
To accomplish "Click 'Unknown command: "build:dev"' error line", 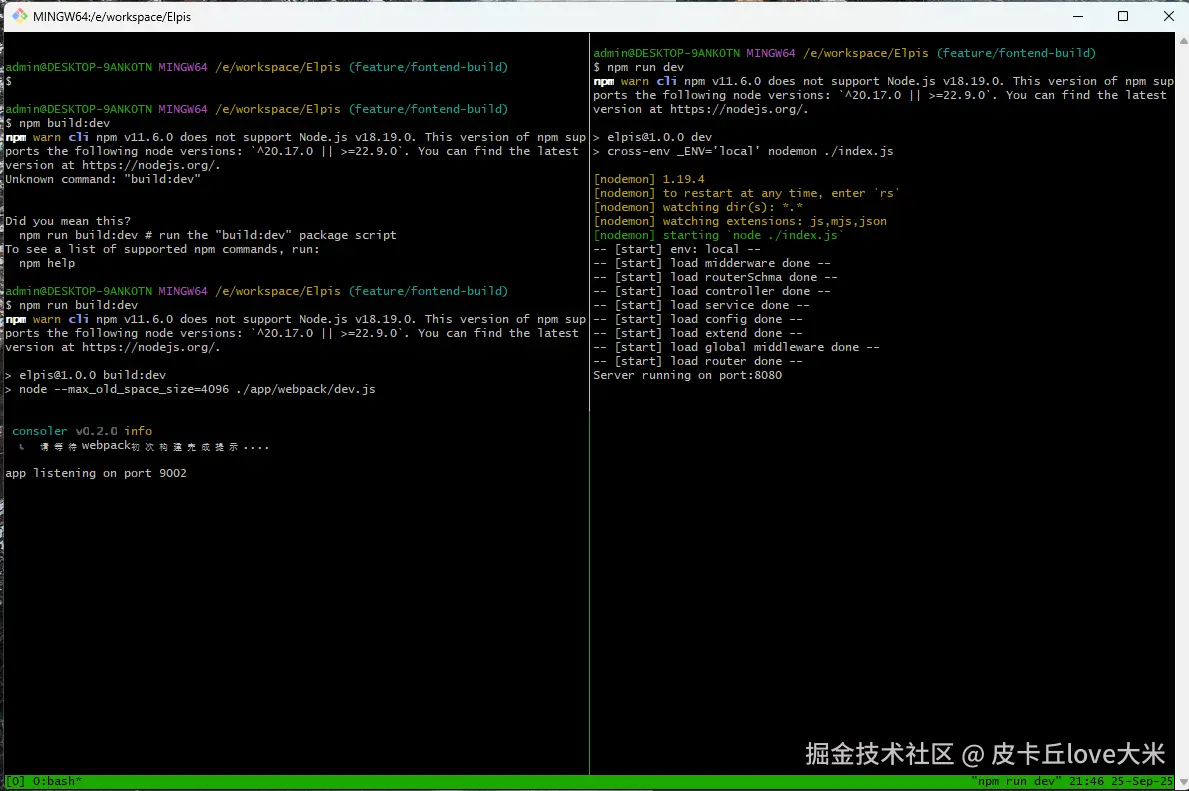I will (103, 180).
